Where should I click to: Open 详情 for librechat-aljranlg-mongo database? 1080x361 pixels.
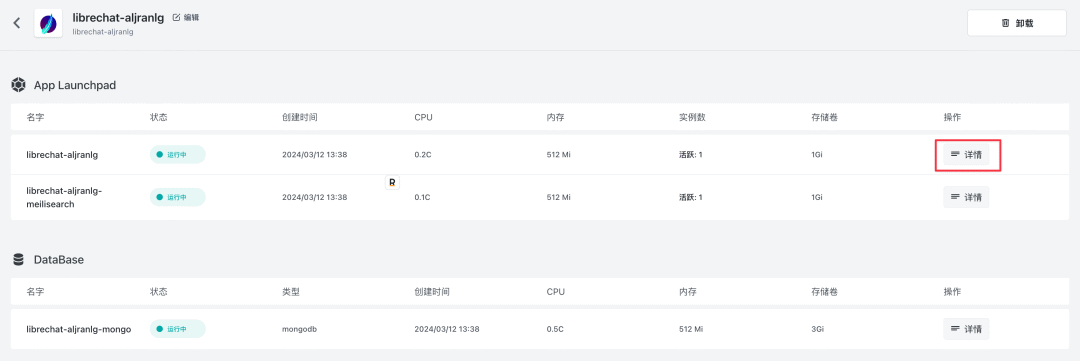pyautogui.click(x=966, y=329)
